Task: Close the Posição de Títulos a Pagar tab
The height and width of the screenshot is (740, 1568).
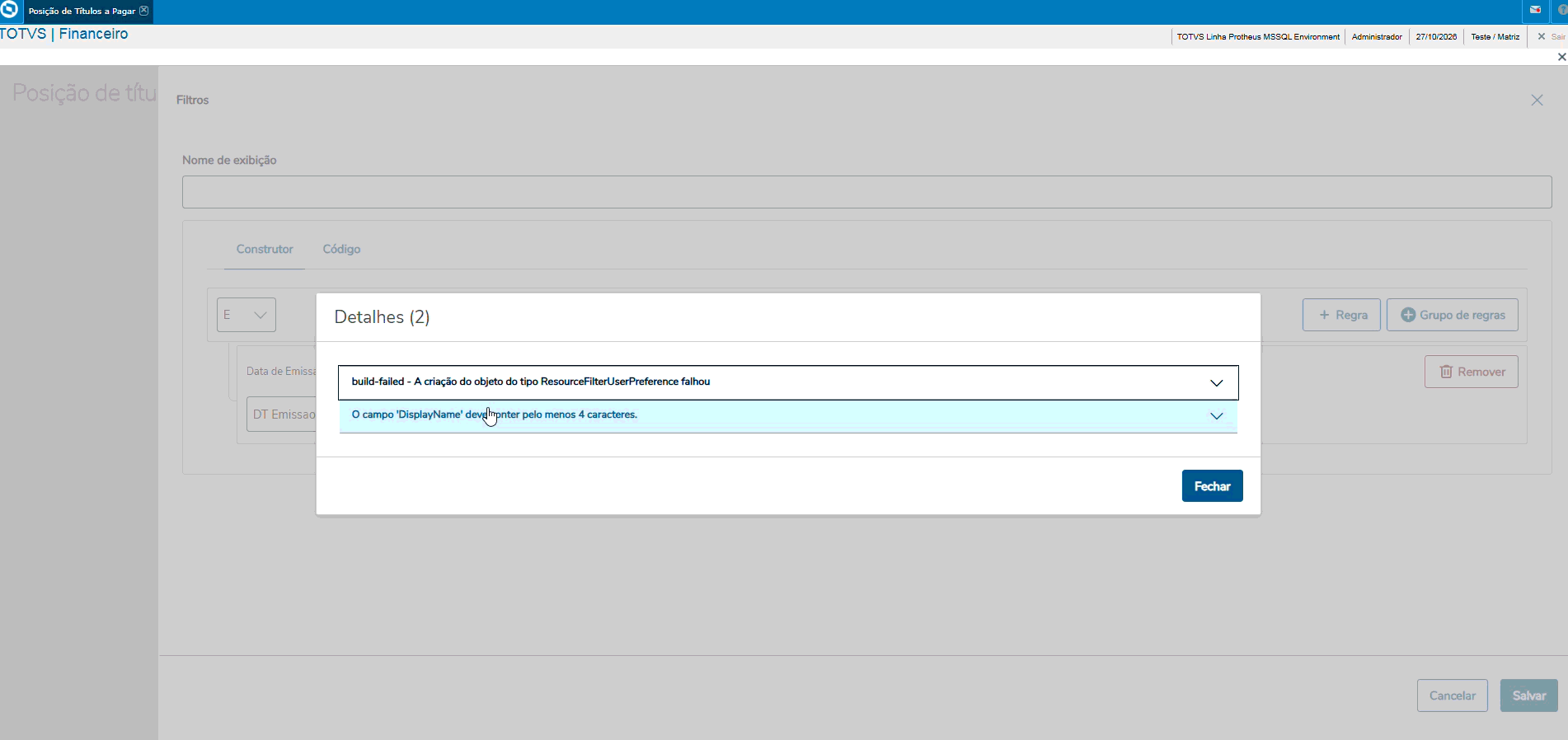Action: [x=144, y=11]
